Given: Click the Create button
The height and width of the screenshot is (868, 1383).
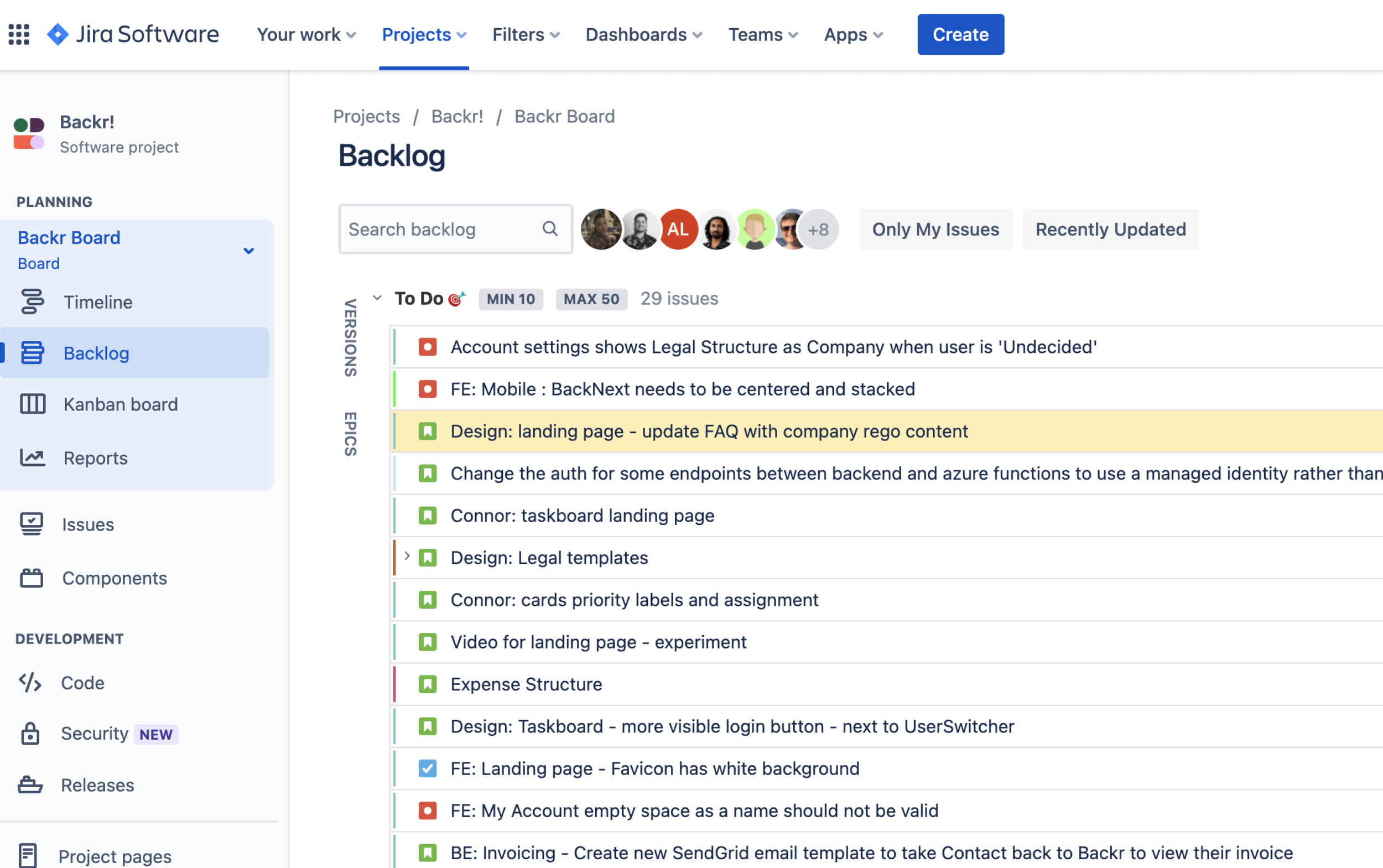Looking at the screenshot, I should (x=960, y=34).
